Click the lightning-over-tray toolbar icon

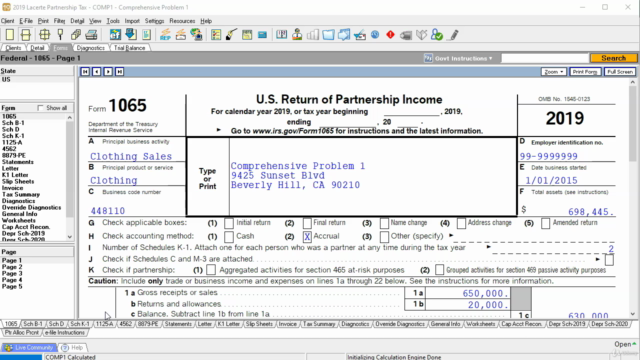tap(181, 35)
